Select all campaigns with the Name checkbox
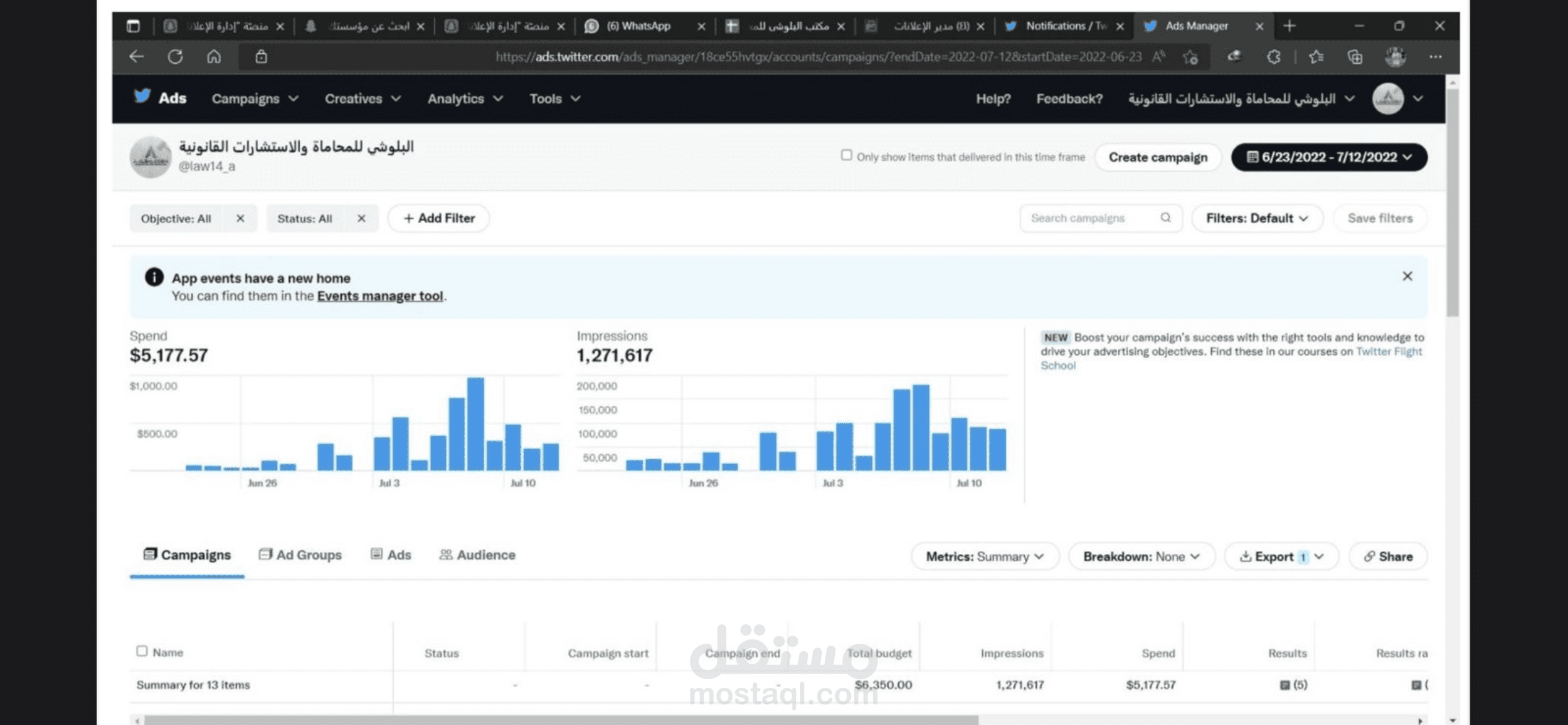1568x725 pixels. (x=142, y=651)
